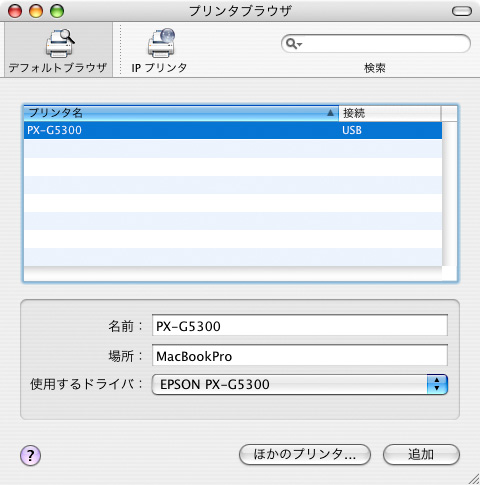
Task: Click the ほかのプリンタ... button
Action: [305, 454]
